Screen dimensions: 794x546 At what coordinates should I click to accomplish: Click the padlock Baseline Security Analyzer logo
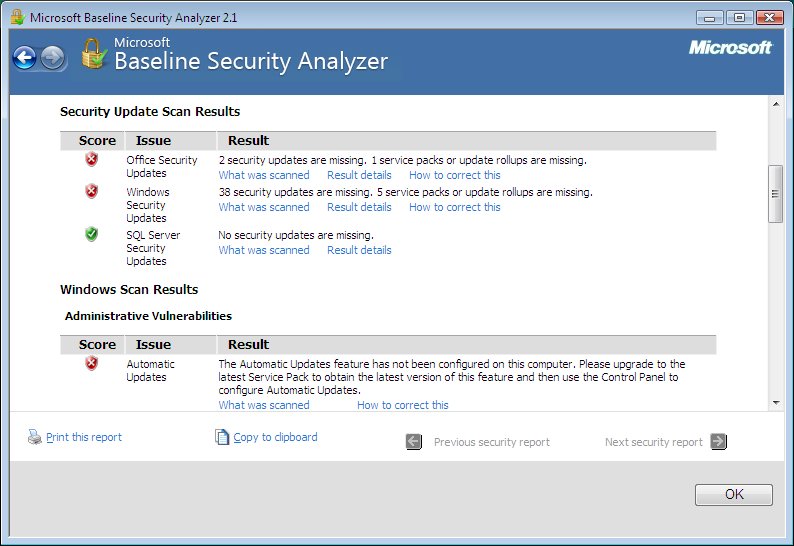point(94,54)
